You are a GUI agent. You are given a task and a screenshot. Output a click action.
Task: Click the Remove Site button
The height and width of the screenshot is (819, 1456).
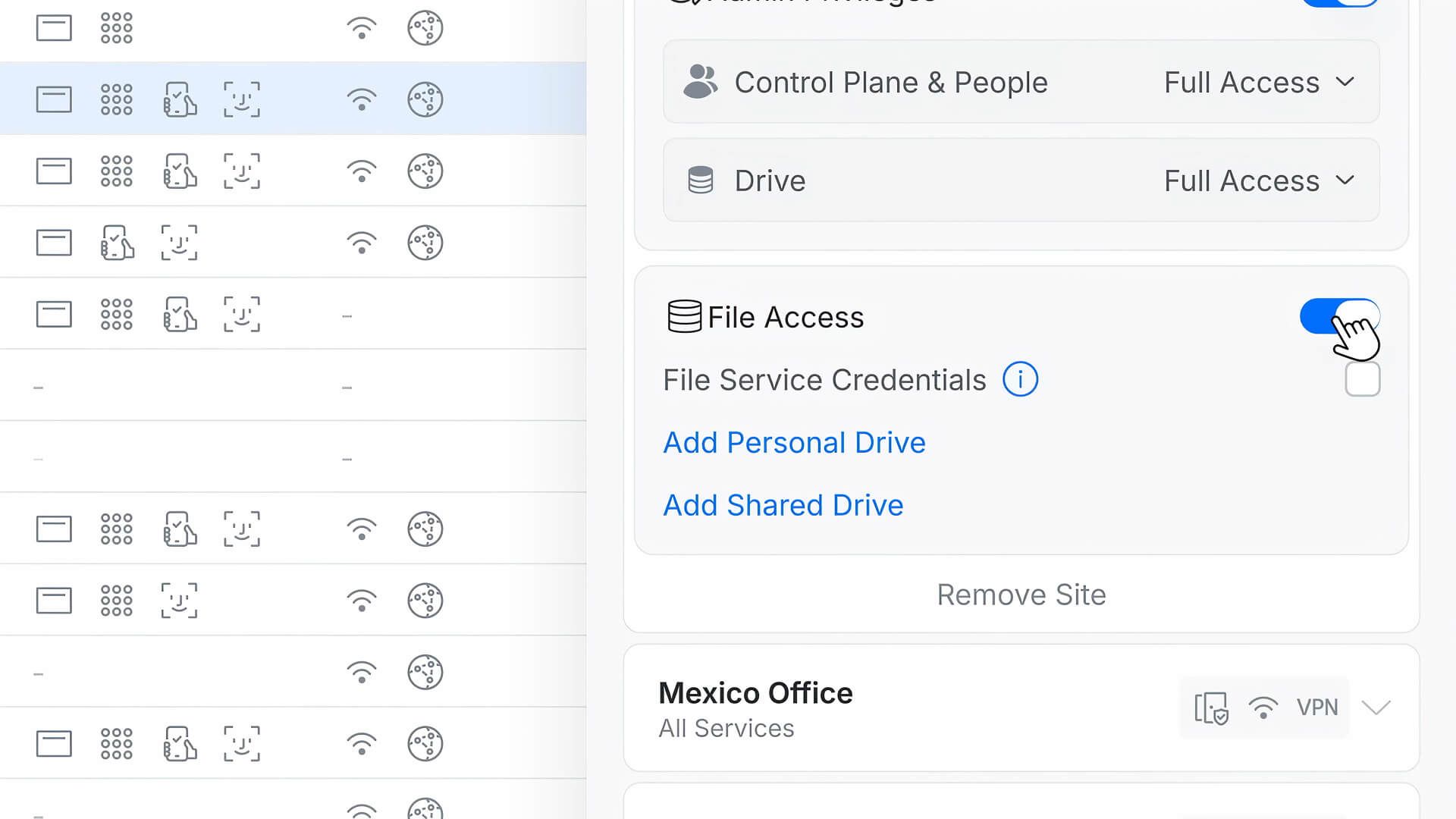1021,595
